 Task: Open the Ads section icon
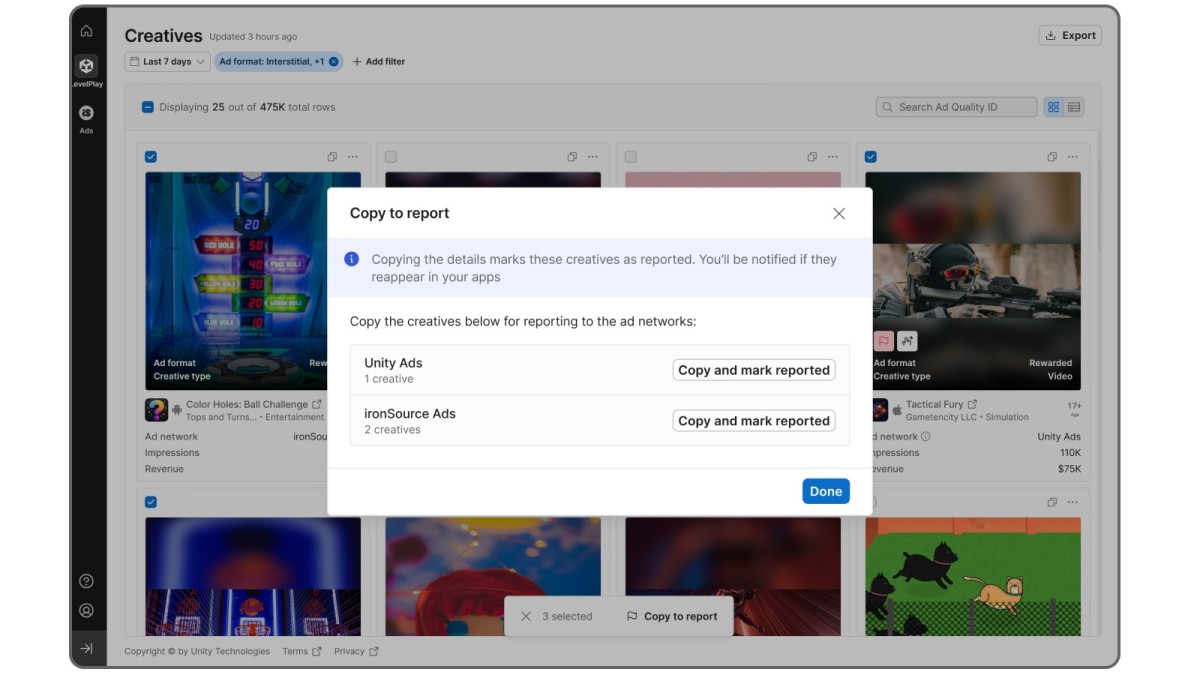click(87, 113)
